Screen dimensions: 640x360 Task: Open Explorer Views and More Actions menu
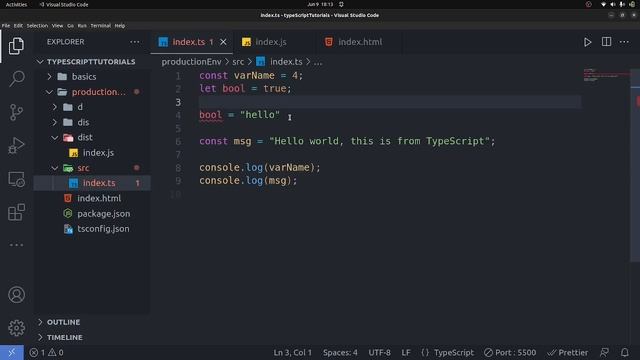point(134,42)
